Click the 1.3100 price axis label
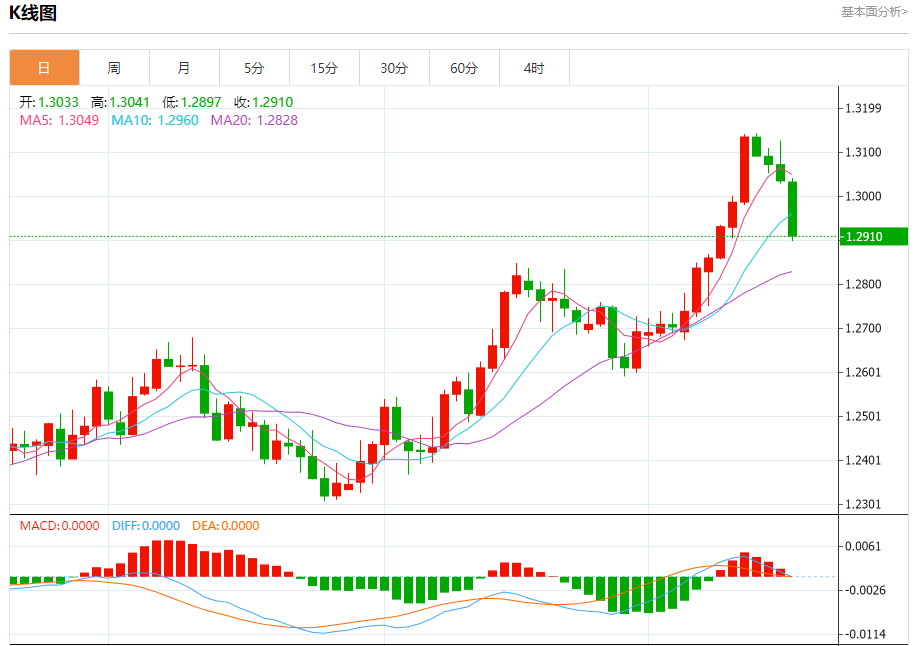This screenshot has width=918, height=646. (x=863, y=152)
